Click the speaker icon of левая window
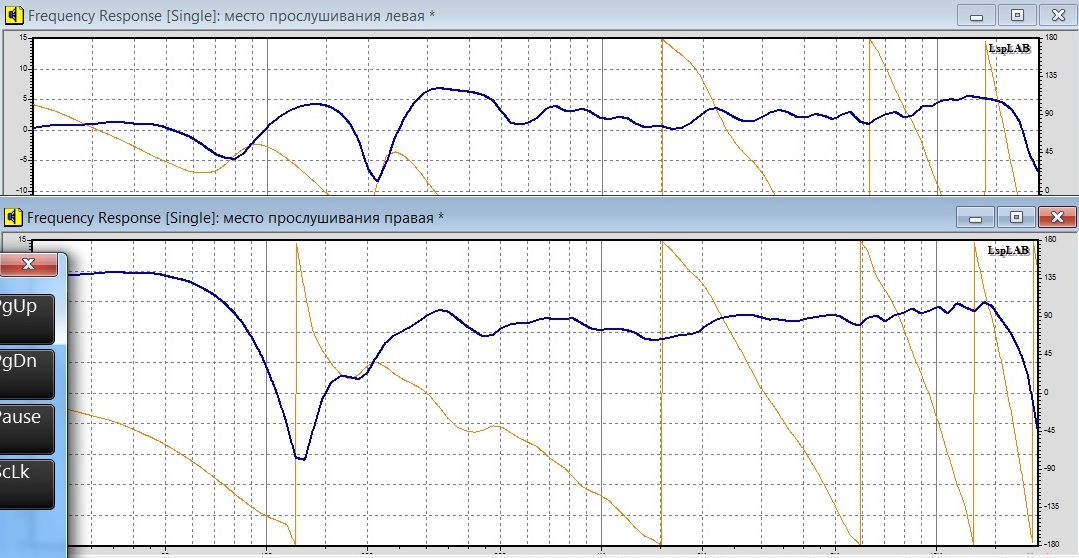The height and width of the screenshot is (558, 1079). click(x=14, y=14)
